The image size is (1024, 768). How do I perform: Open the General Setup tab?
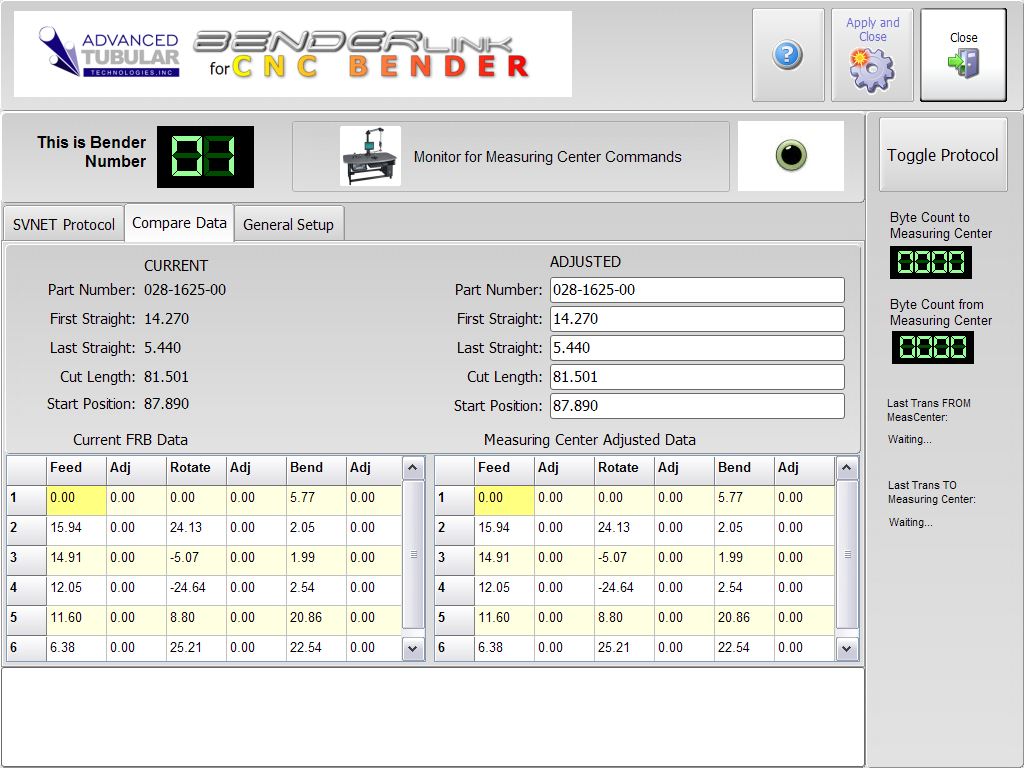(x=288, y=225)
